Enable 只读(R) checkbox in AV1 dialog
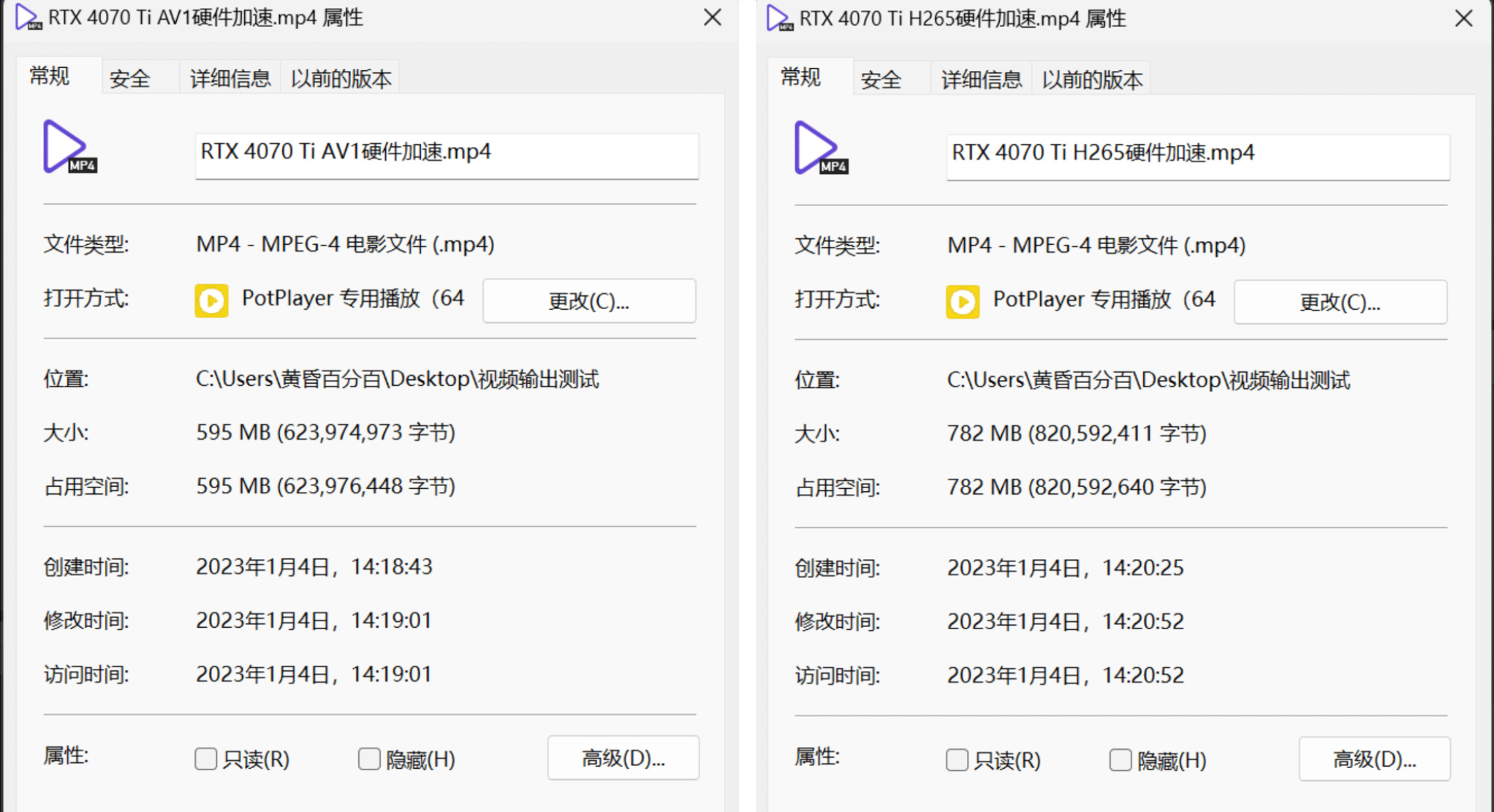Image resolution: width=1494 pixels, height=812 pixels. click(x=206, y=759)
